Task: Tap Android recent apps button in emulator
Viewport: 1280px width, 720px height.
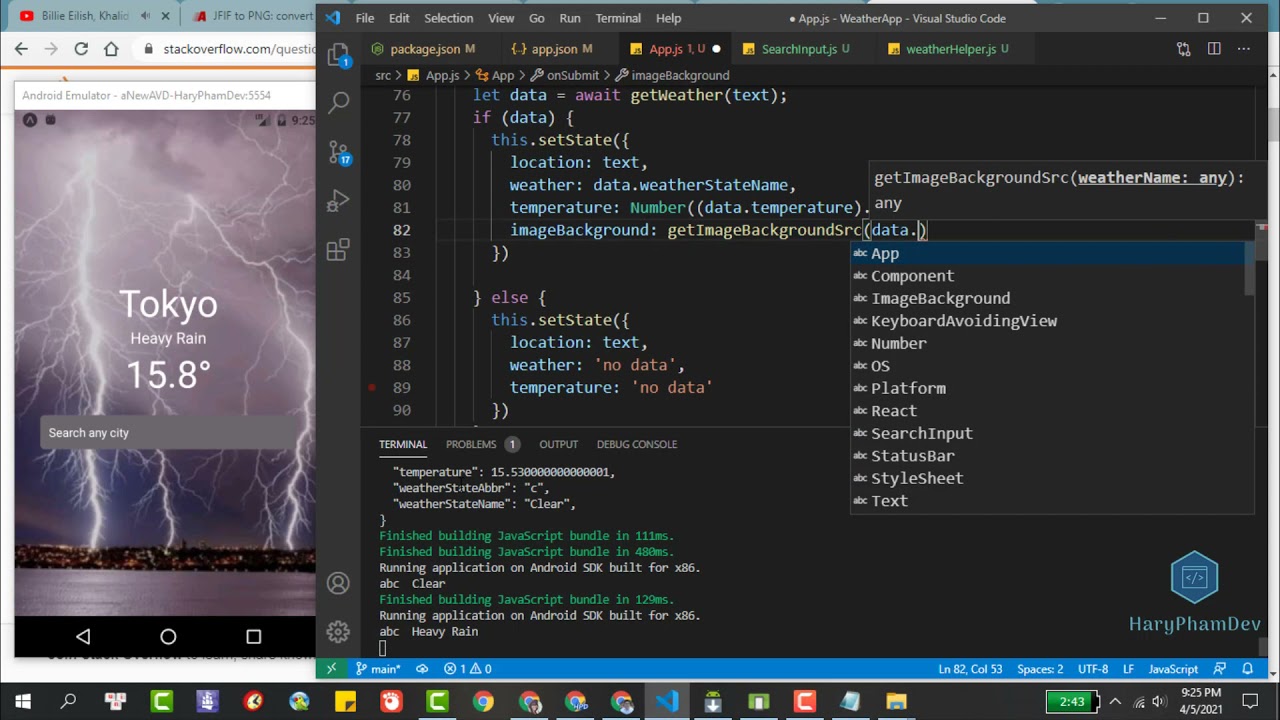Action: pos(253,636)
